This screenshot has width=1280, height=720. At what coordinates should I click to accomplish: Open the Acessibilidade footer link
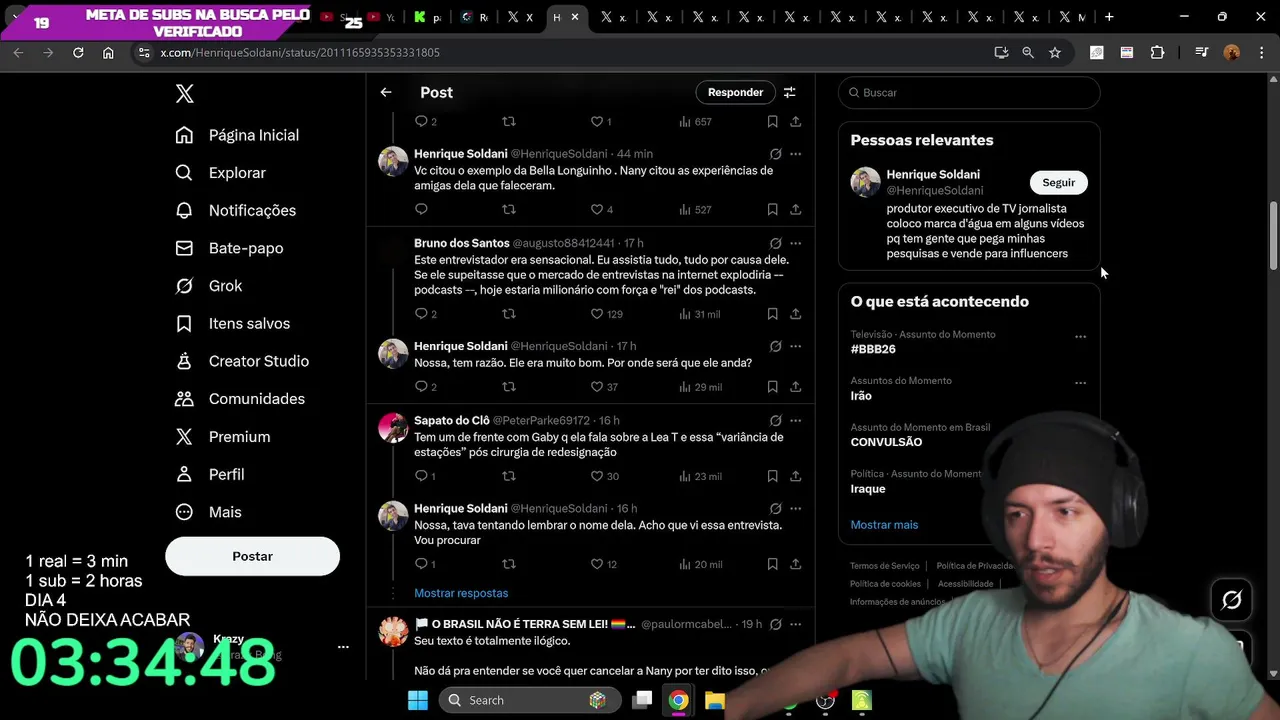(966, 584)
